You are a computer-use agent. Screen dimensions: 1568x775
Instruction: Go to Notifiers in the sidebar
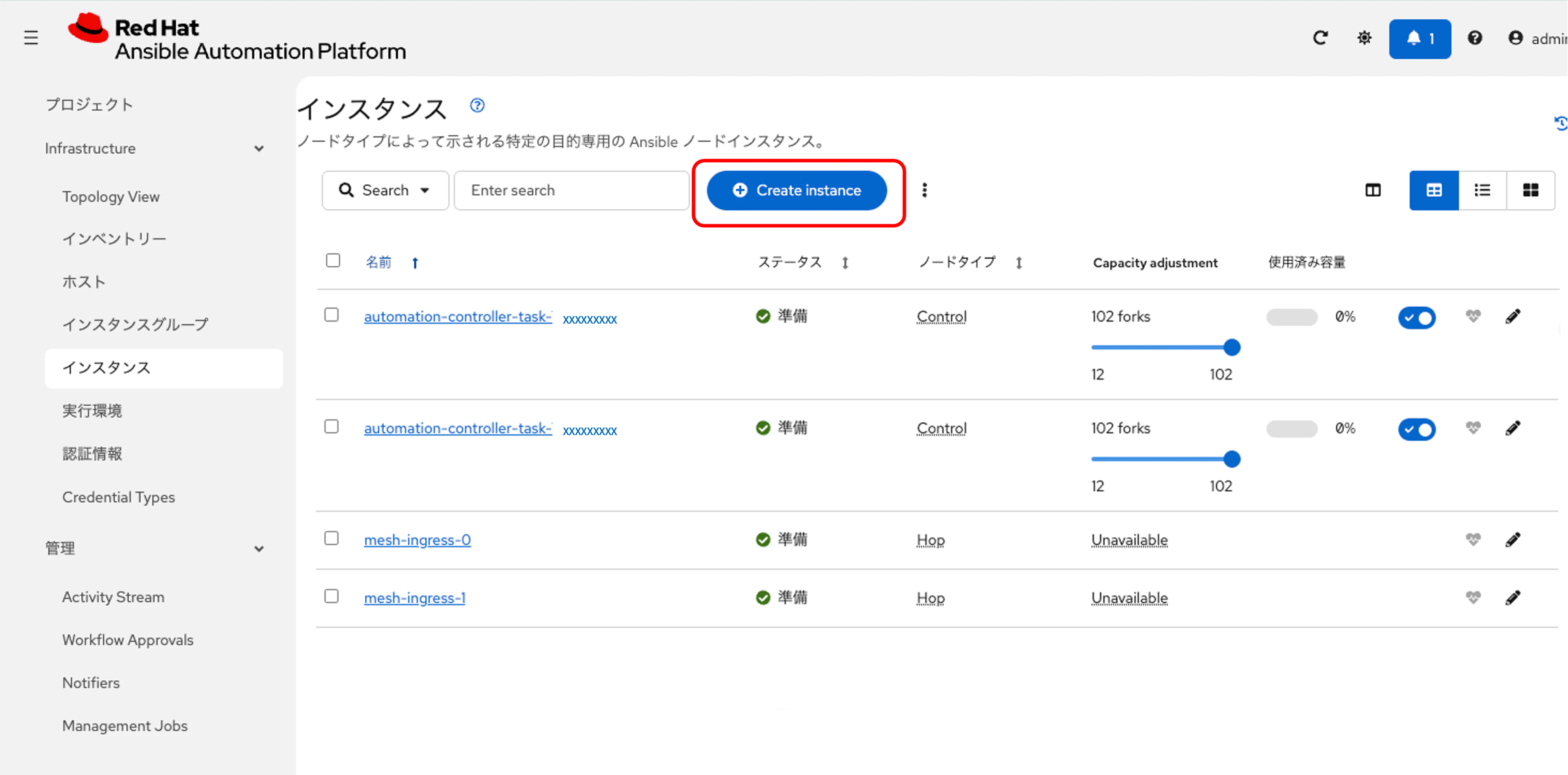pos(91,683)
